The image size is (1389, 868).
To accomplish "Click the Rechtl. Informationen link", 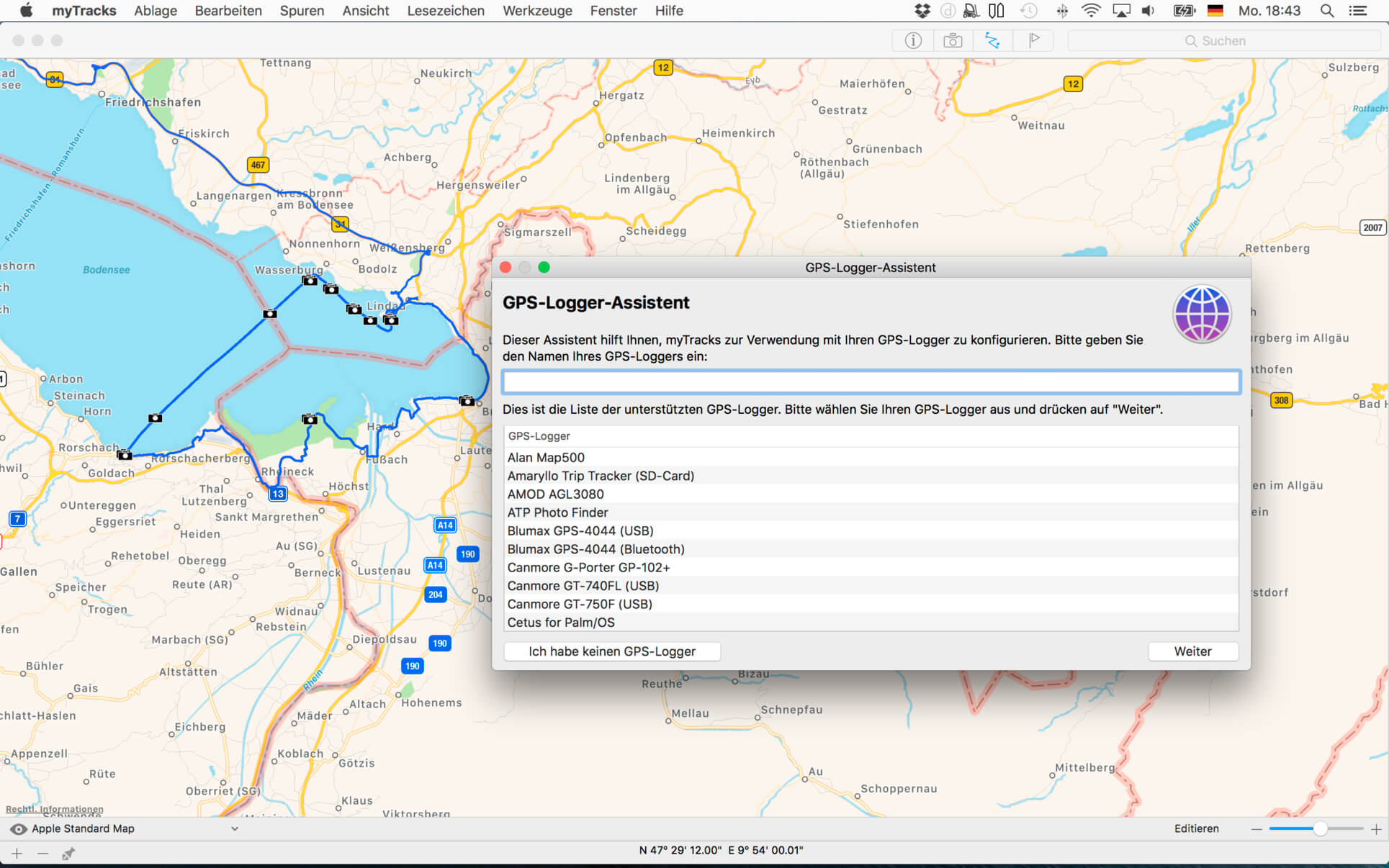I will (55, 809).
